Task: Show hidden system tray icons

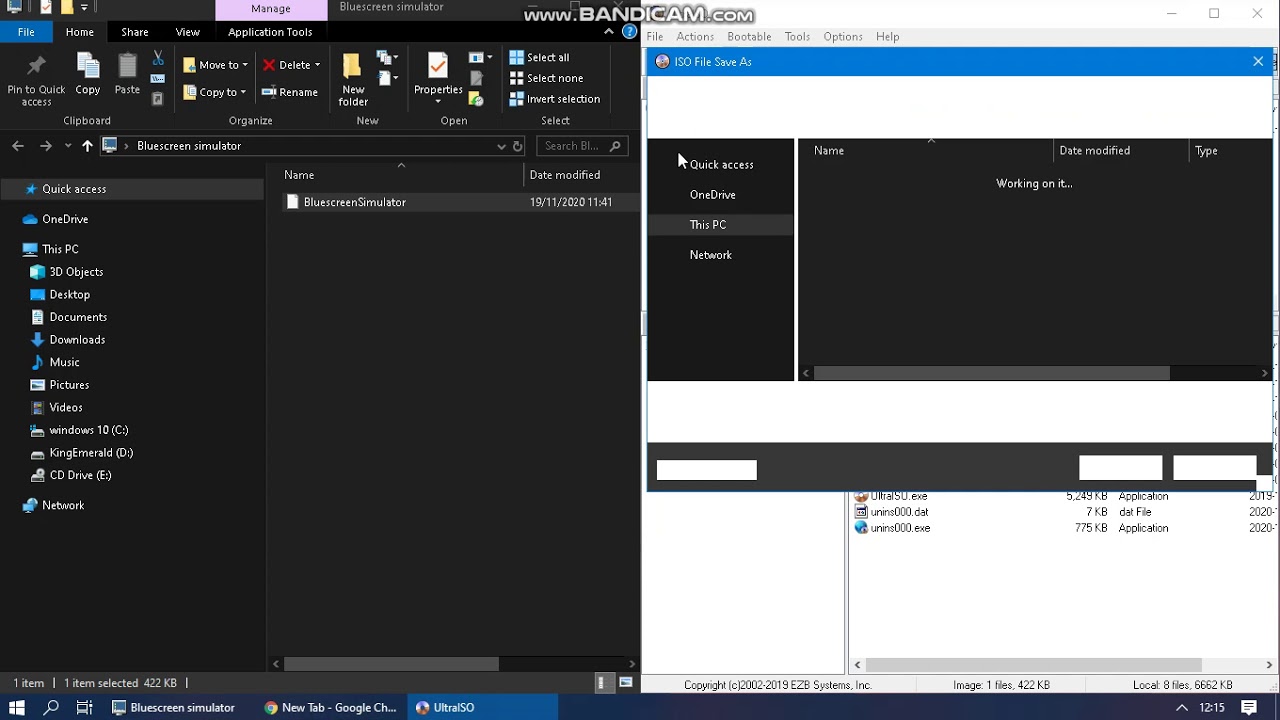Action: pyautogui.click(x=1182, y=707)
